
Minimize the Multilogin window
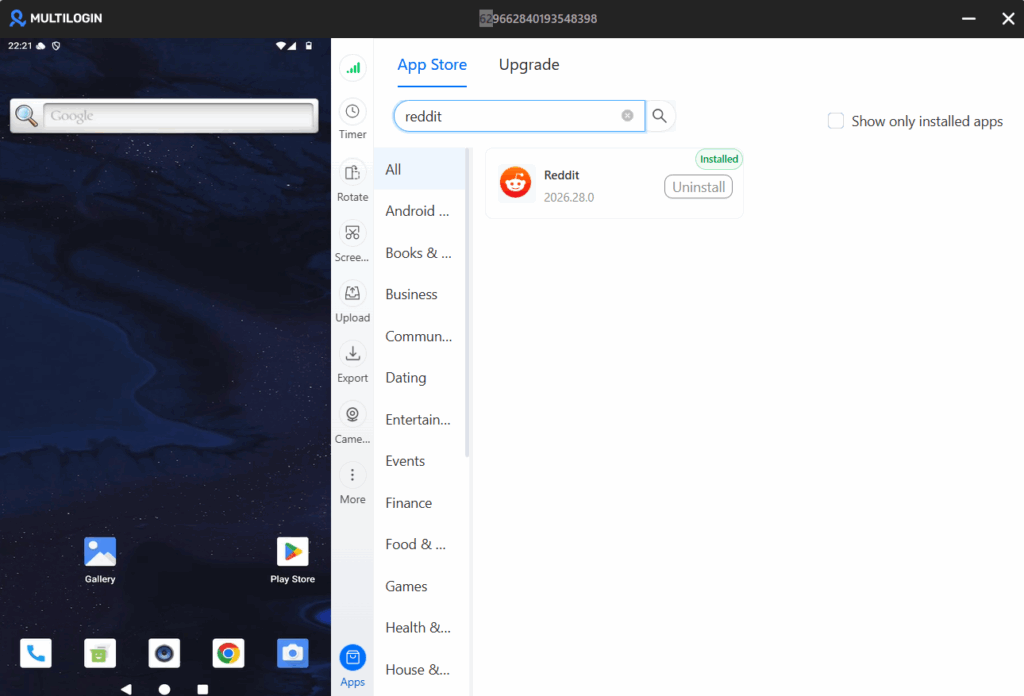coord(968,18)
